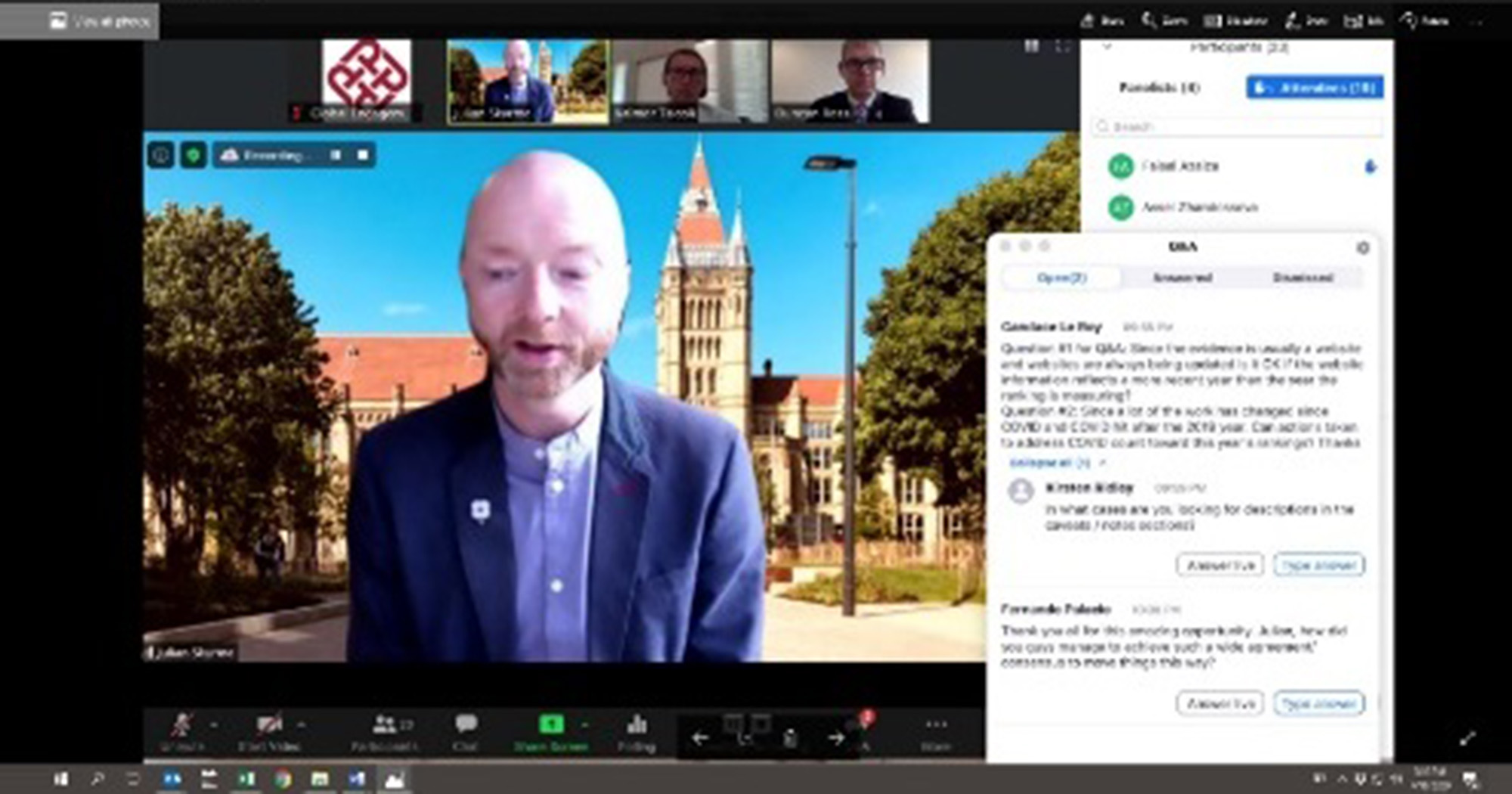Switch to the Dismissed tab in Q&A

(1303, 278)
